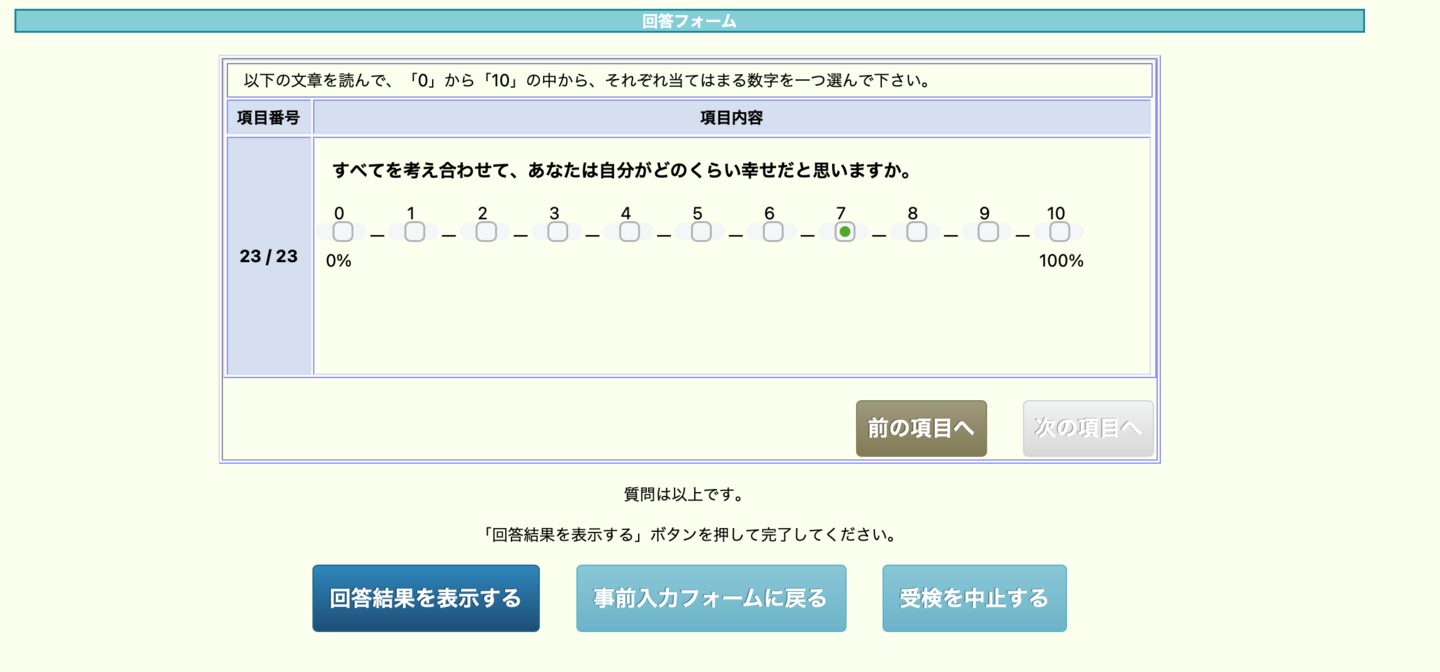Click the selected rating 7 radio
Image resolution: width=1440 pixels, height=672 pixels.
tap(845, 232)
